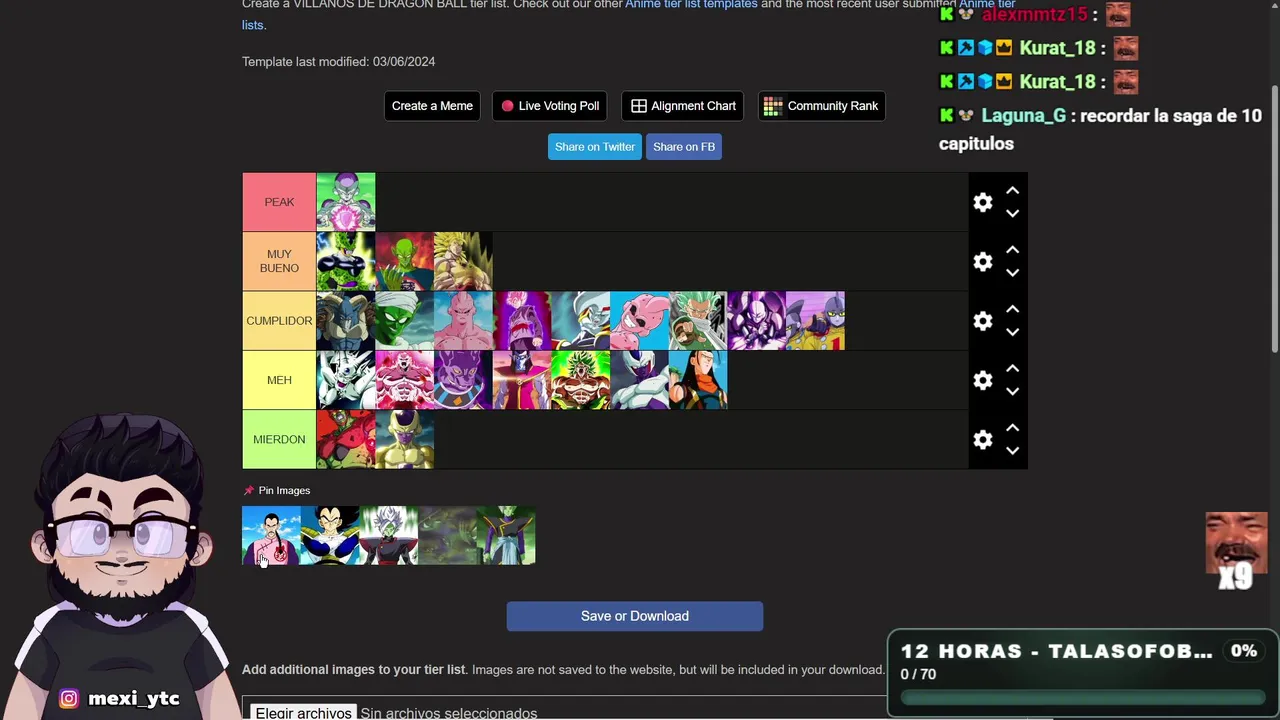This screenshot has width=1280, height=720.
Task: Open settings gear for PEAK tier
Action: point(983,202)
